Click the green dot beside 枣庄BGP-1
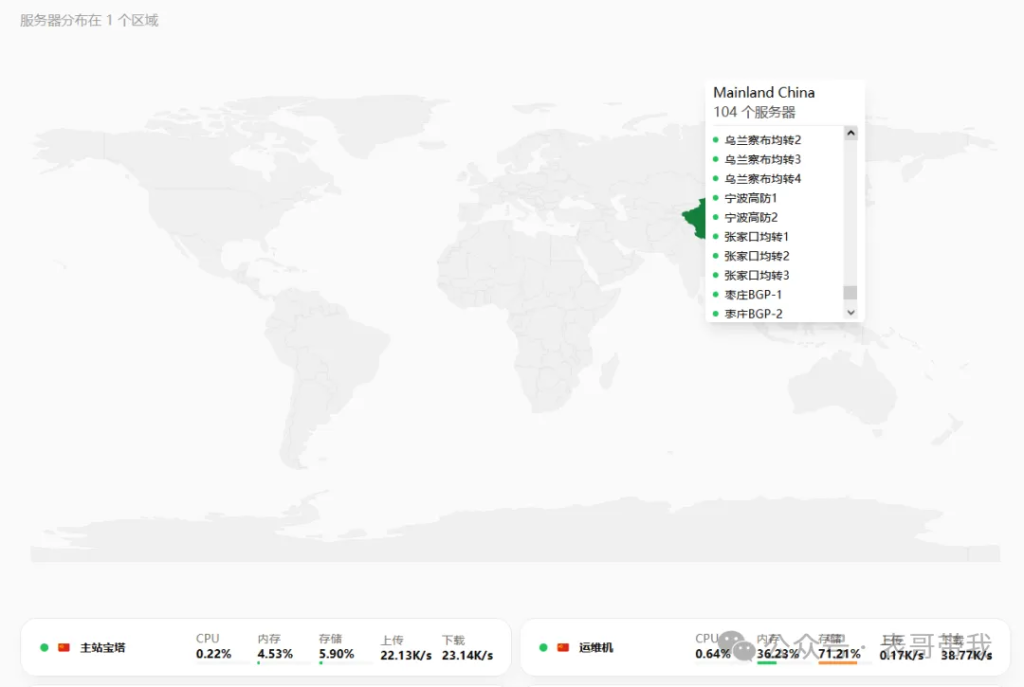 715,294
